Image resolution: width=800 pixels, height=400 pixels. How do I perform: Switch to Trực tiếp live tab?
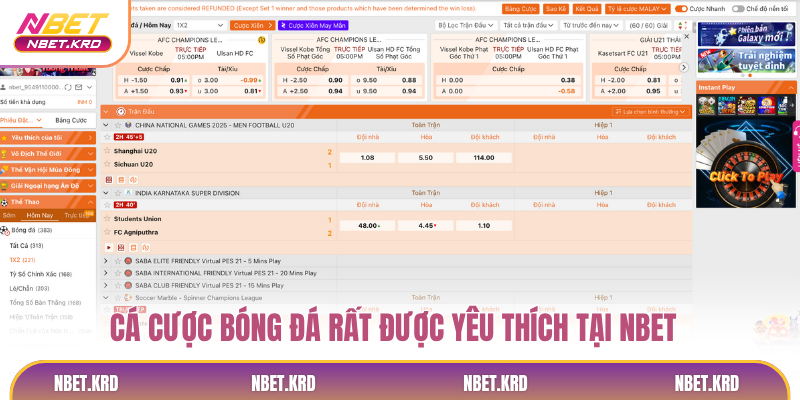[77, 215]
